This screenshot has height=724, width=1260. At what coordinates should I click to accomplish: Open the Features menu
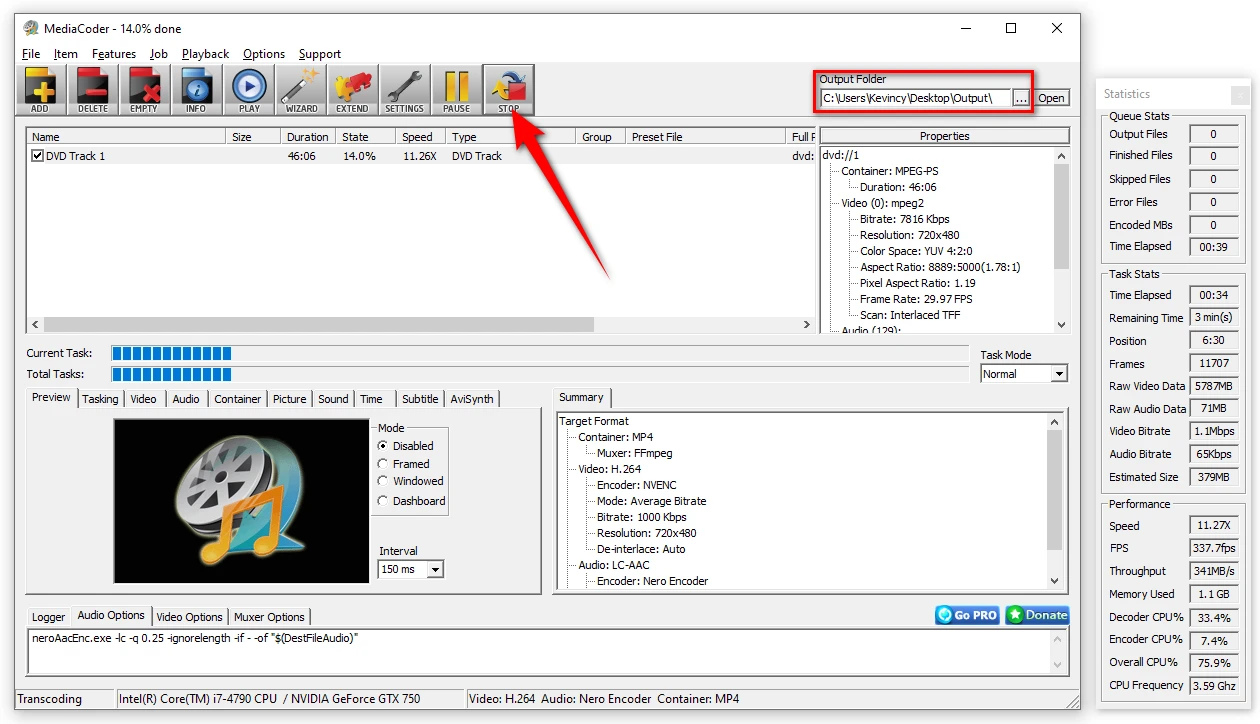pos(114,54)
